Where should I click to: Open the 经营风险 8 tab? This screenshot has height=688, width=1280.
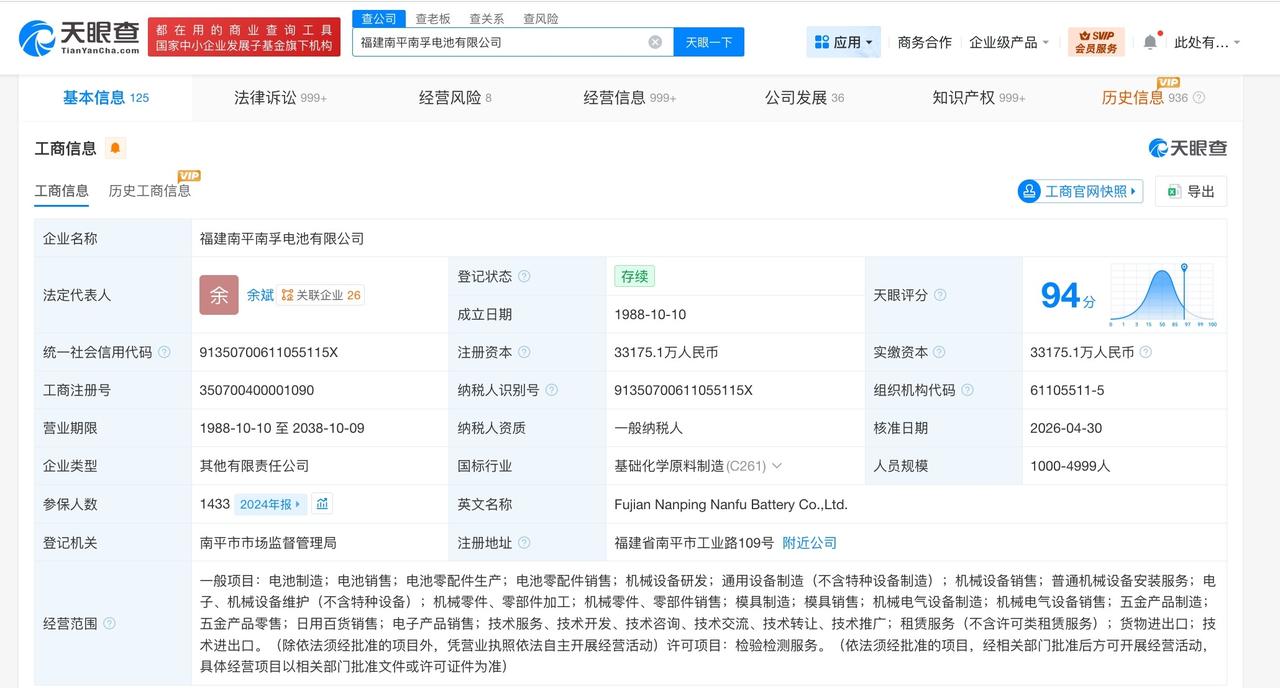point(455,98)
